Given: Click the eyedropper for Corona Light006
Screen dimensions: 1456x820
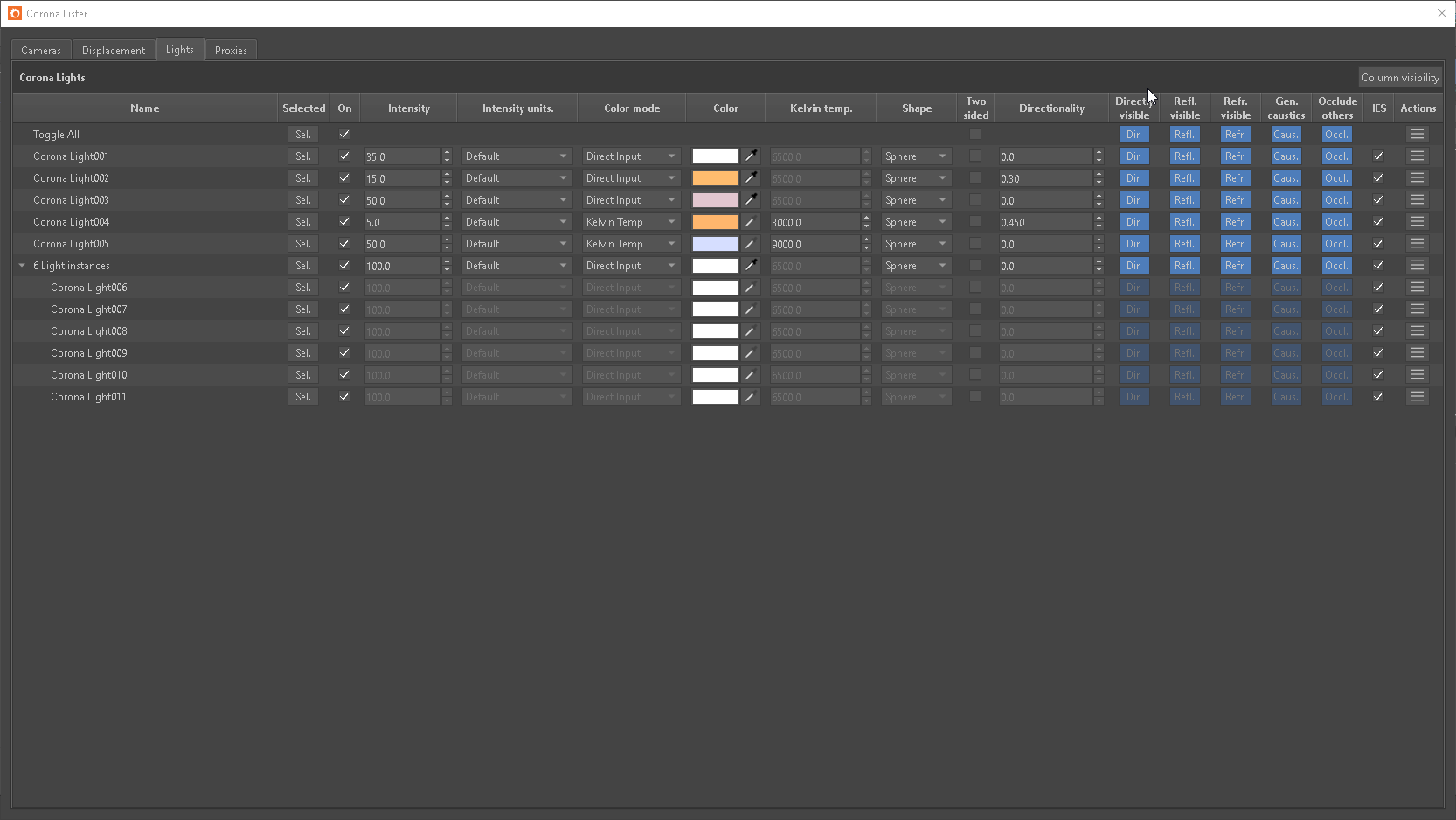Looking at the screenshot, I should pyautogui.click(x=751, y=288).
